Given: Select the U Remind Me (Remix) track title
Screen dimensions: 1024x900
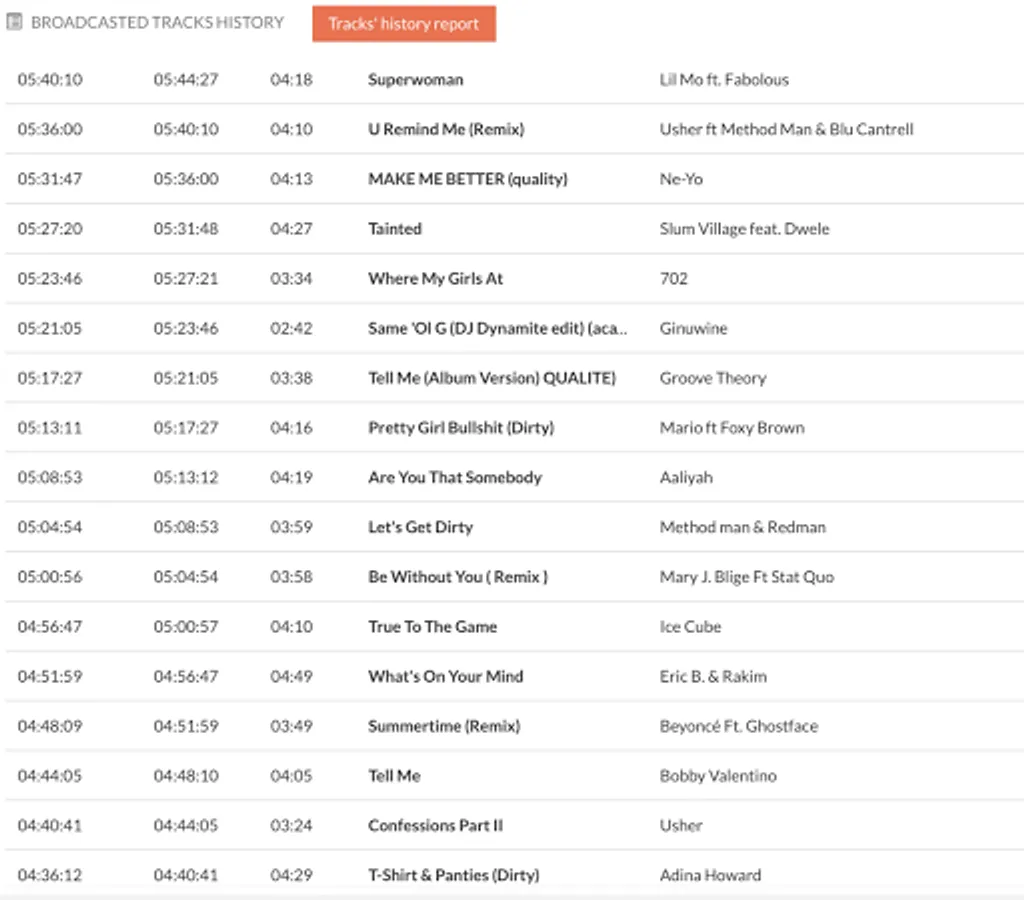Looking at the screenshot, I should (446, 129).
